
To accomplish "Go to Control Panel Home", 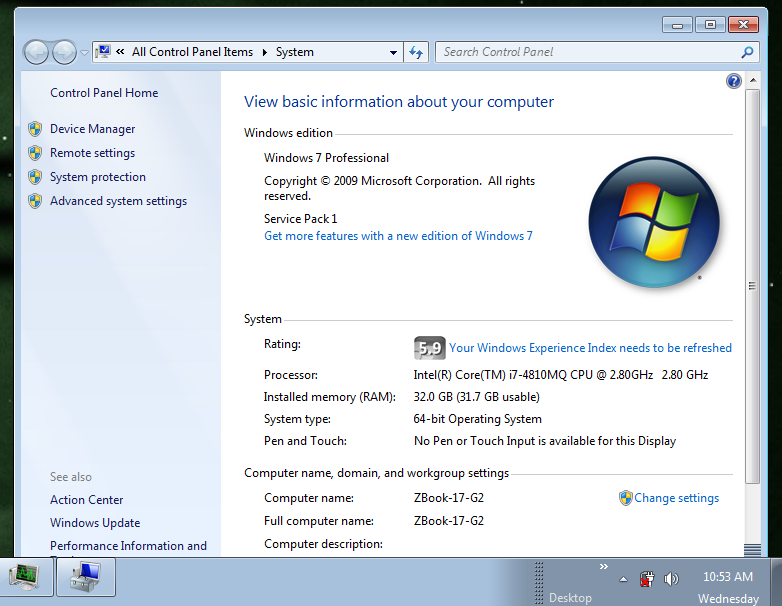I will coord(104,93).
